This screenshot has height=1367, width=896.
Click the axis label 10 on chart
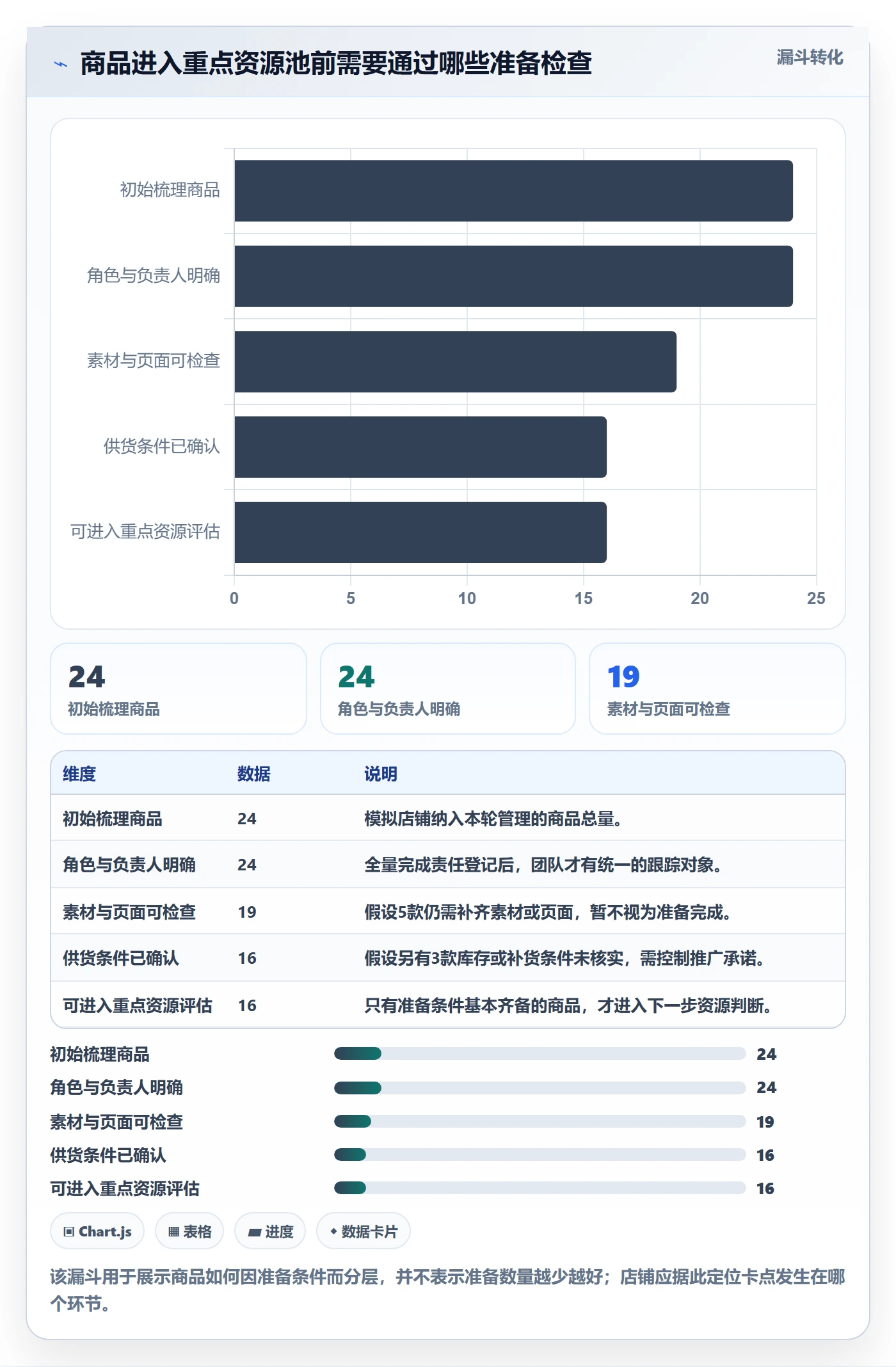[467, 598]
